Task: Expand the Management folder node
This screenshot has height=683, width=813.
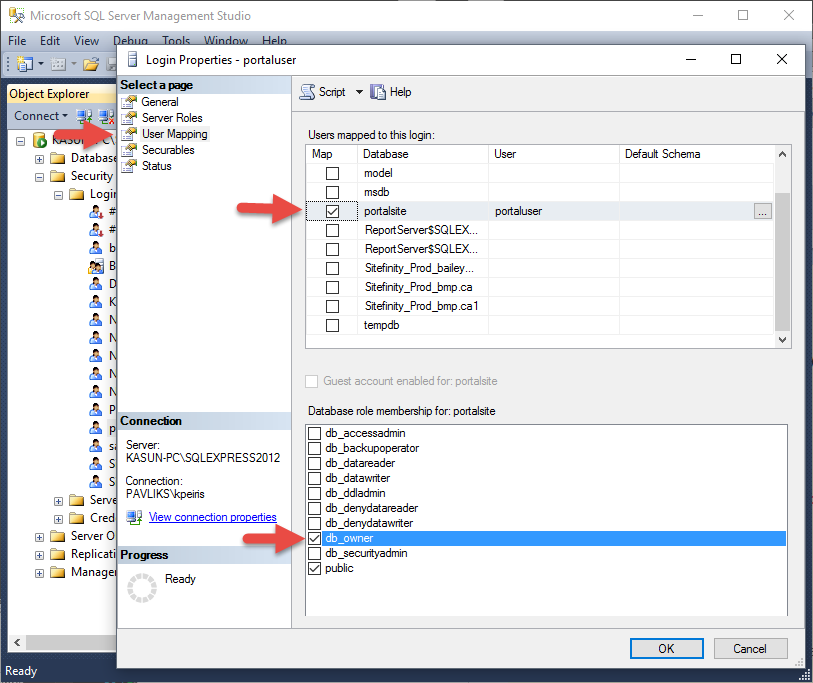Action: pos(39,573)
